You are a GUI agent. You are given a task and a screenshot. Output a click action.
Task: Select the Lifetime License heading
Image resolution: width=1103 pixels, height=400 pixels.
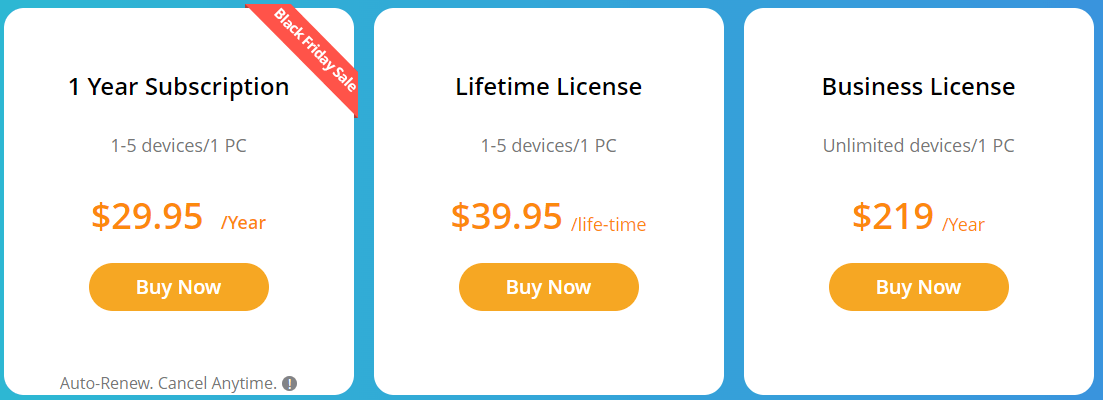[549, 87]
